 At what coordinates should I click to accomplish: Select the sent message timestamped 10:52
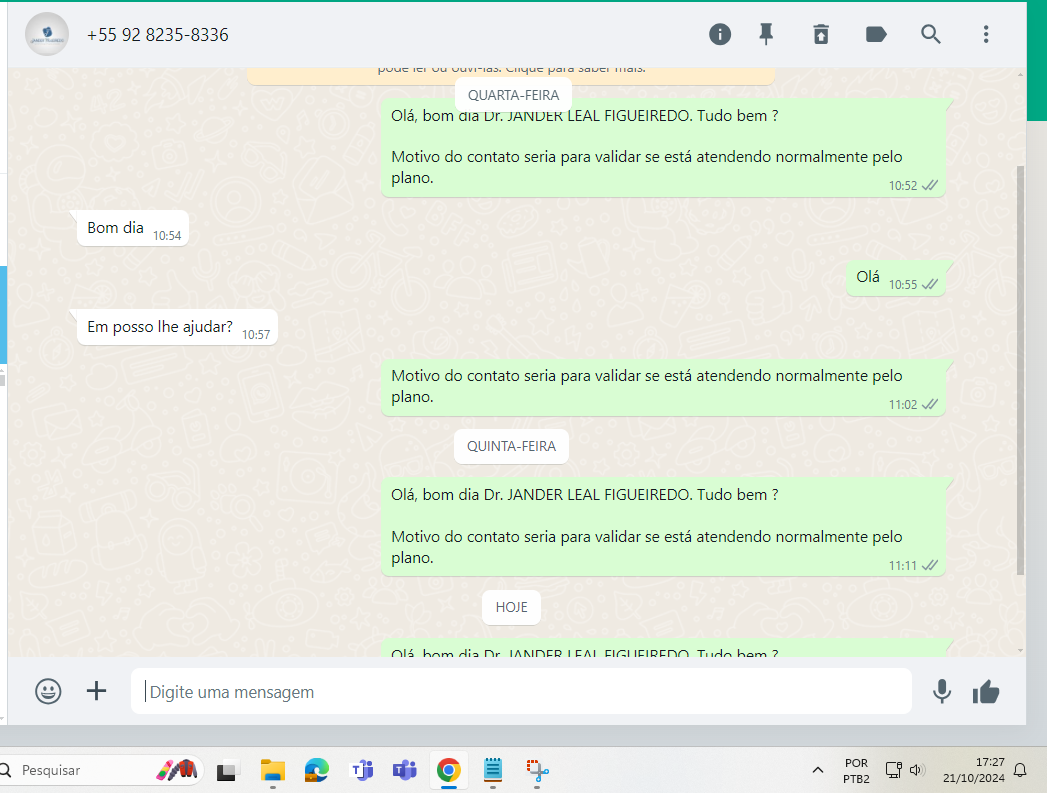(663, 148)
